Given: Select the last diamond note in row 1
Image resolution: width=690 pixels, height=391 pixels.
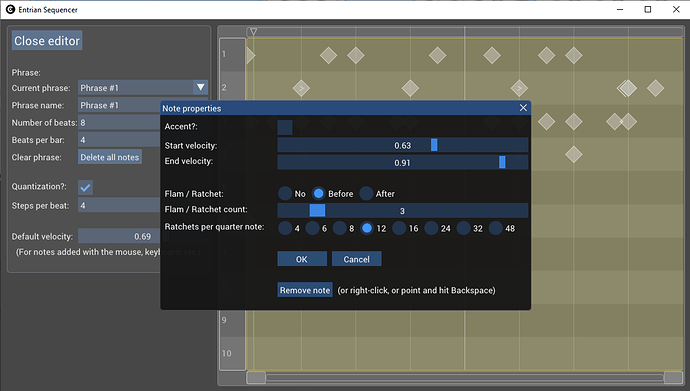Looking at the screenshot, I should pos(573,55).
